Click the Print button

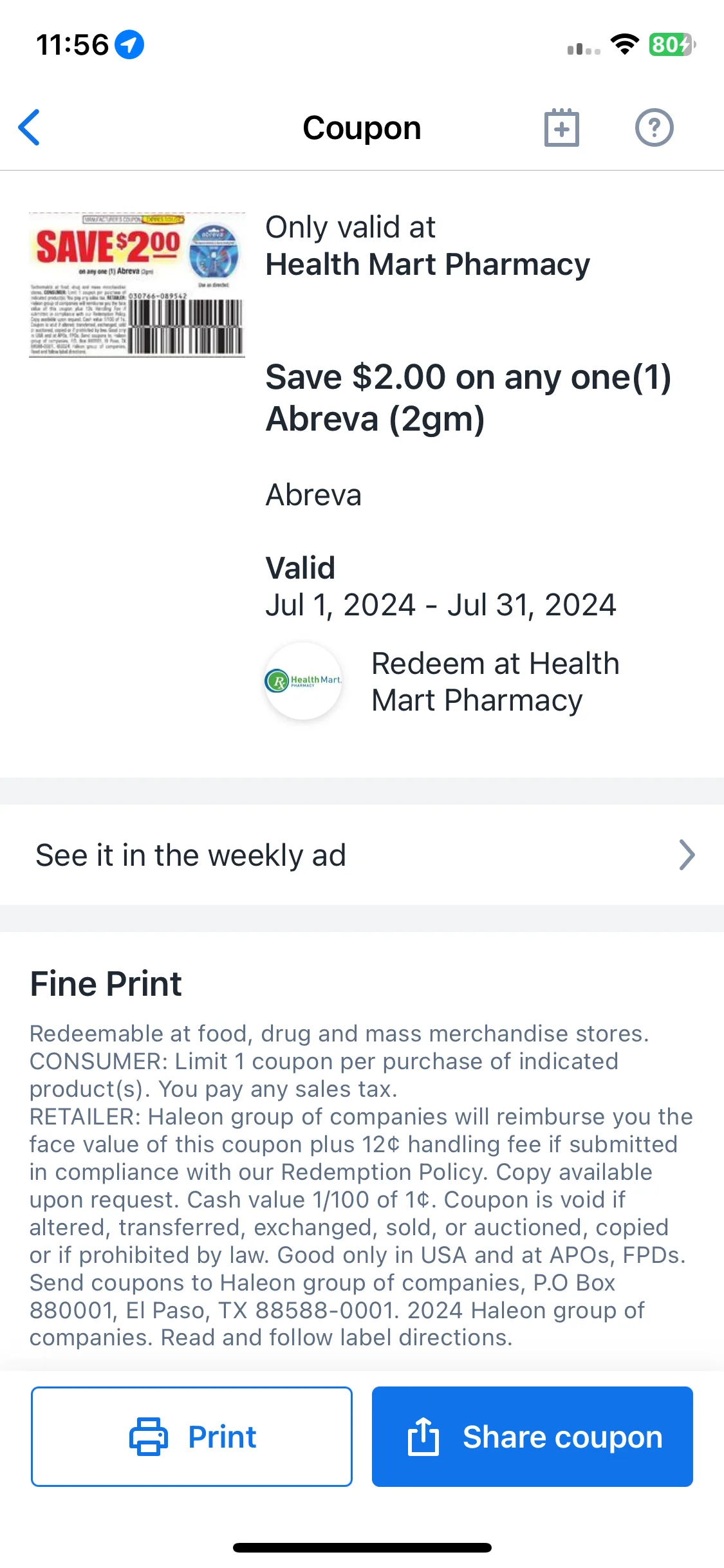click(192, 1437)
